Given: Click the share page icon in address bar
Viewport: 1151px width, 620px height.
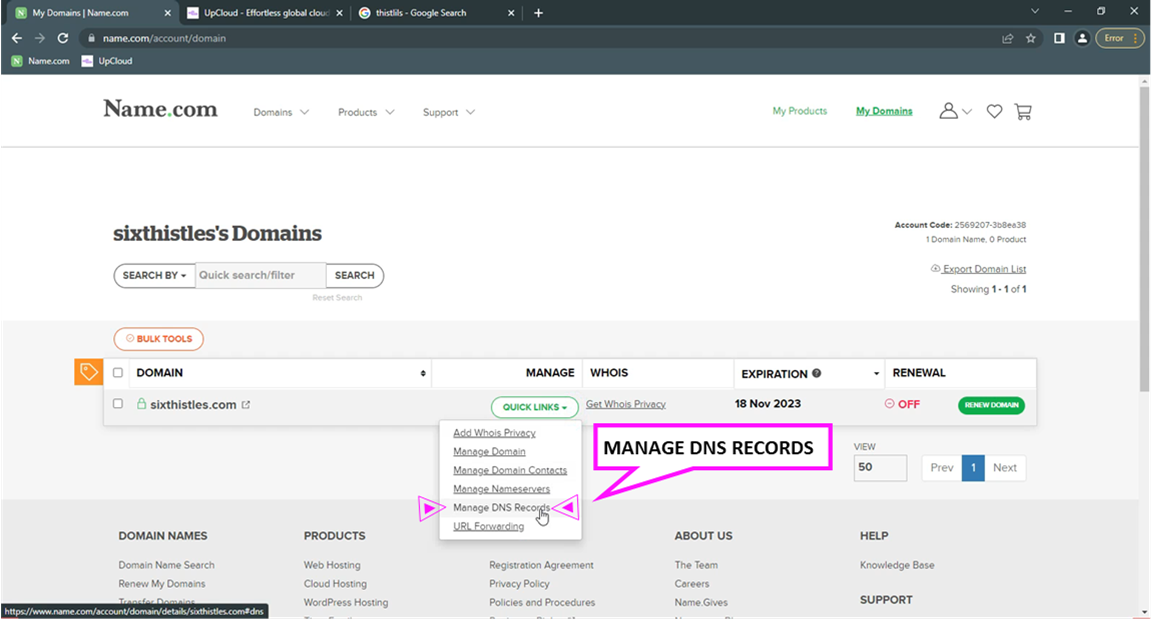Looking at the screenshot, I should [1007, 38].
